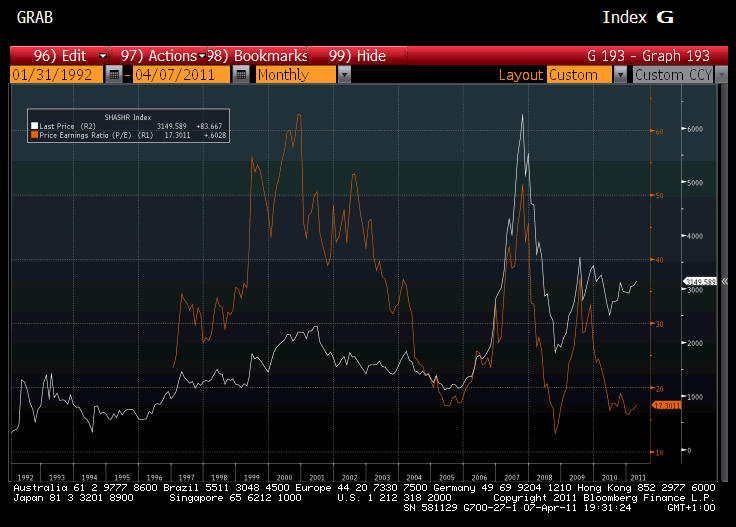Open the Custom CCY currency dropdown
This screenshot has height=527, width=736.
point(721,75)
